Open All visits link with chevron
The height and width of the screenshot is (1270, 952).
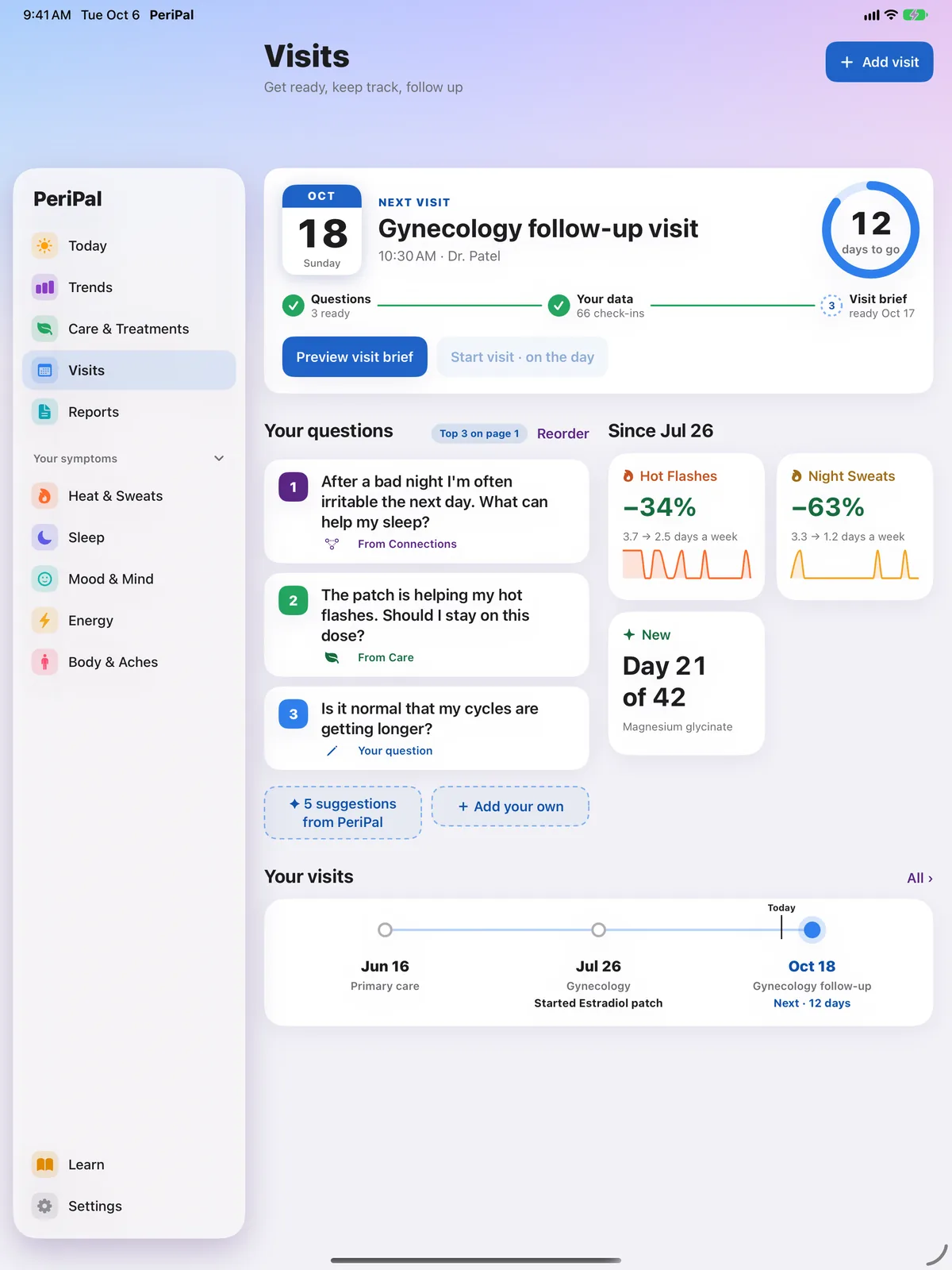[919, 878]
